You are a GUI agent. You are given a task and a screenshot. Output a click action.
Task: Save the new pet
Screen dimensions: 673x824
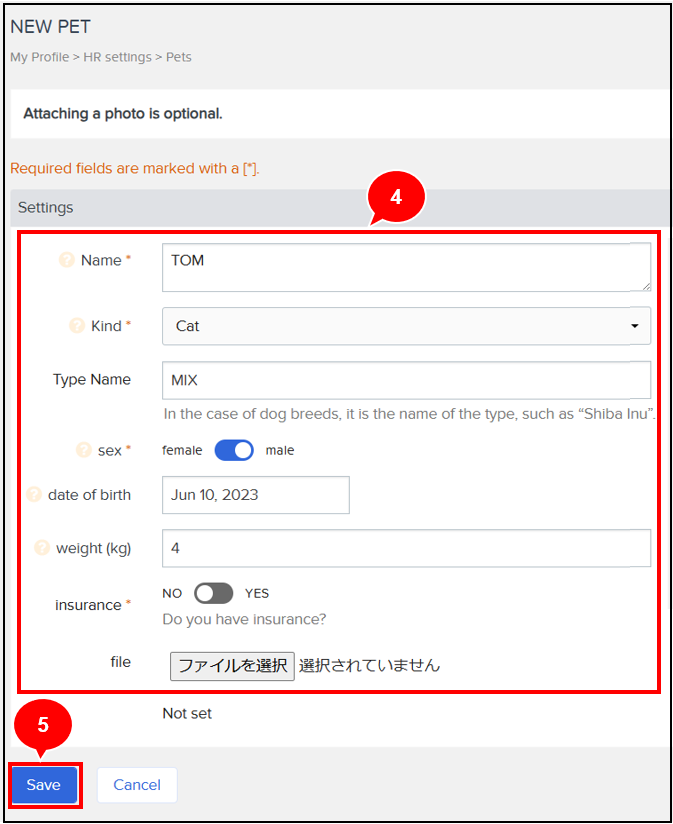tap(44, 785)
